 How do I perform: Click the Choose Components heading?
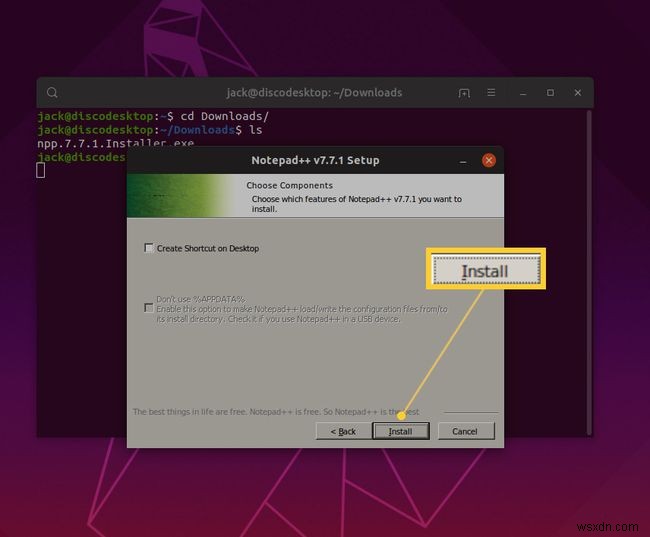tap(289, 185)
